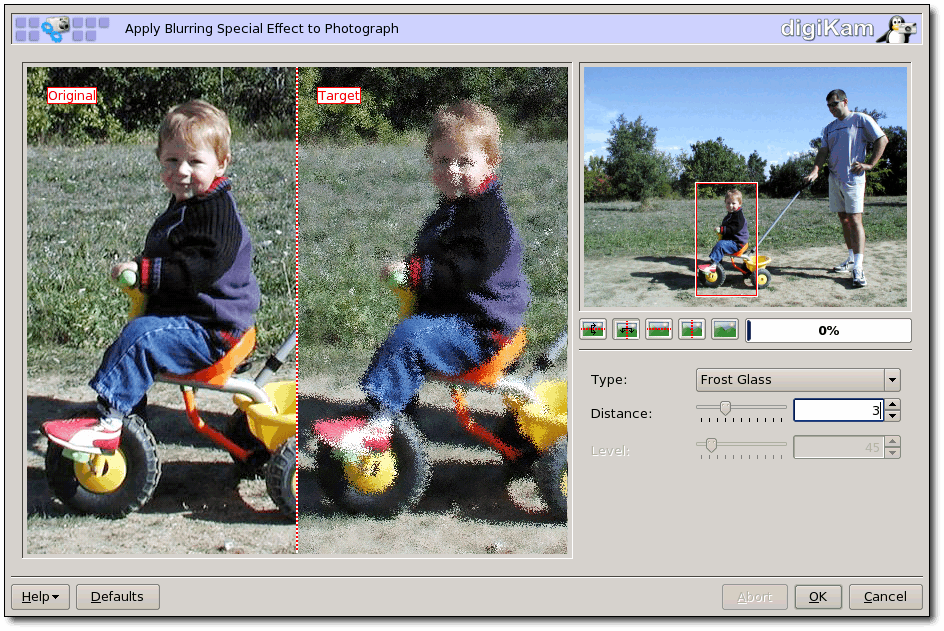
Task: Click the Distance slider handle
Action: (725, 407)
